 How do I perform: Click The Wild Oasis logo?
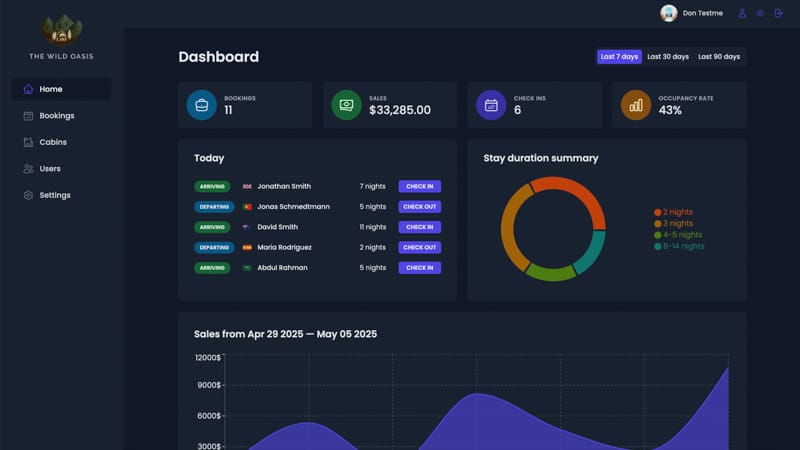pyautogui.click(x=62, y=30)
